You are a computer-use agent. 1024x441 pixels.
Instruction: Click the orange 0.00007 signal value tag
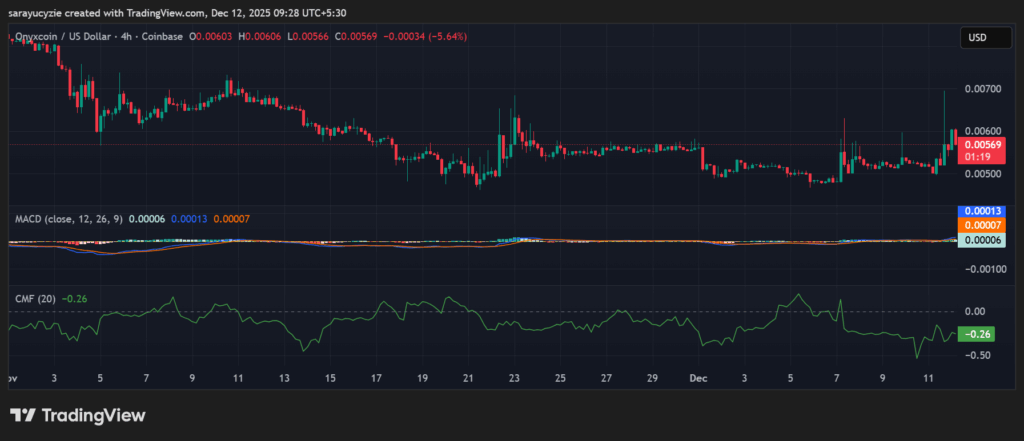pos(977,226)
